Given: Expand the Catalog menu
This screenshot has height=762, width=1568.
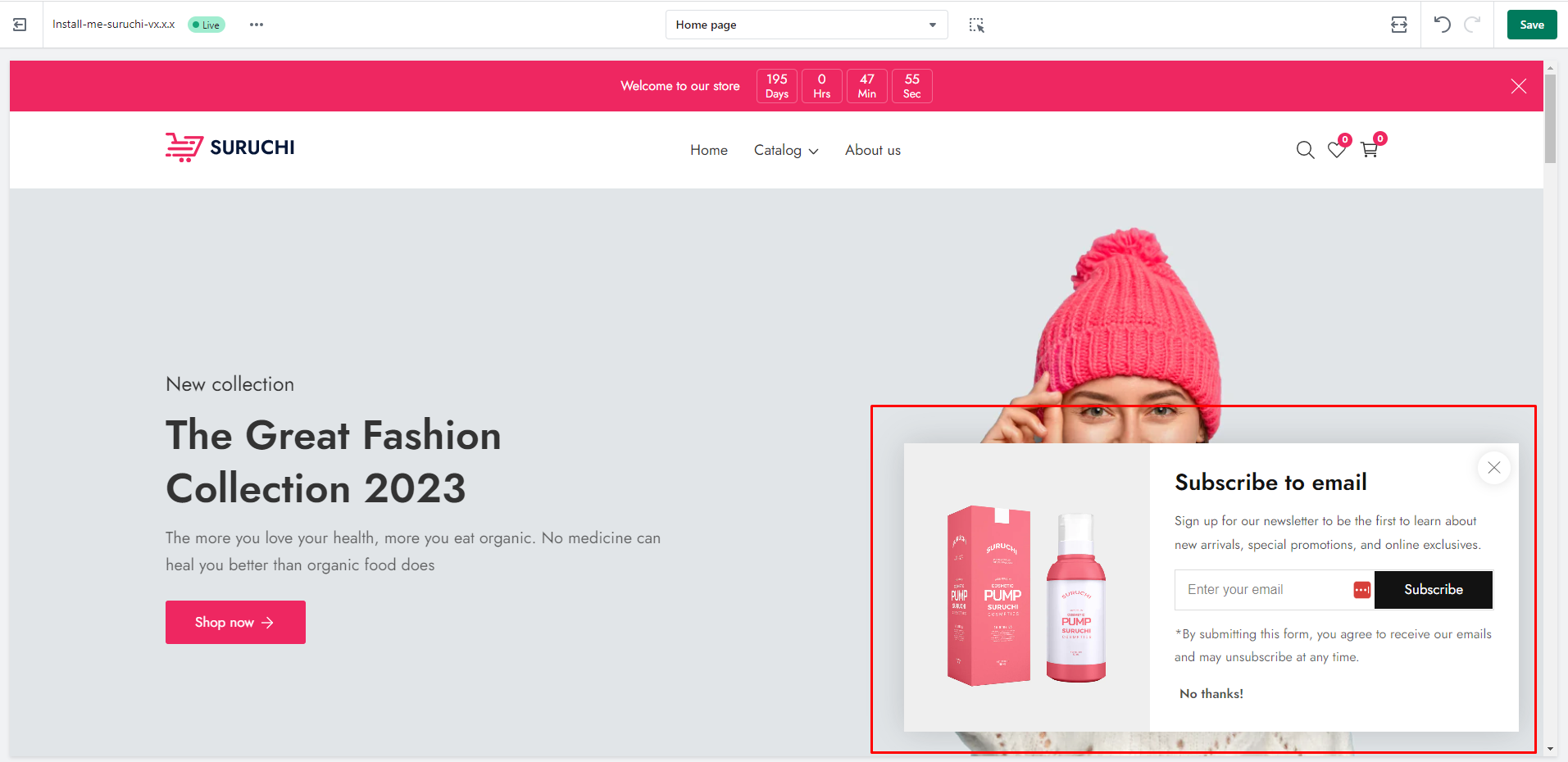Looking at the screenshot, I should coord(785,150).
